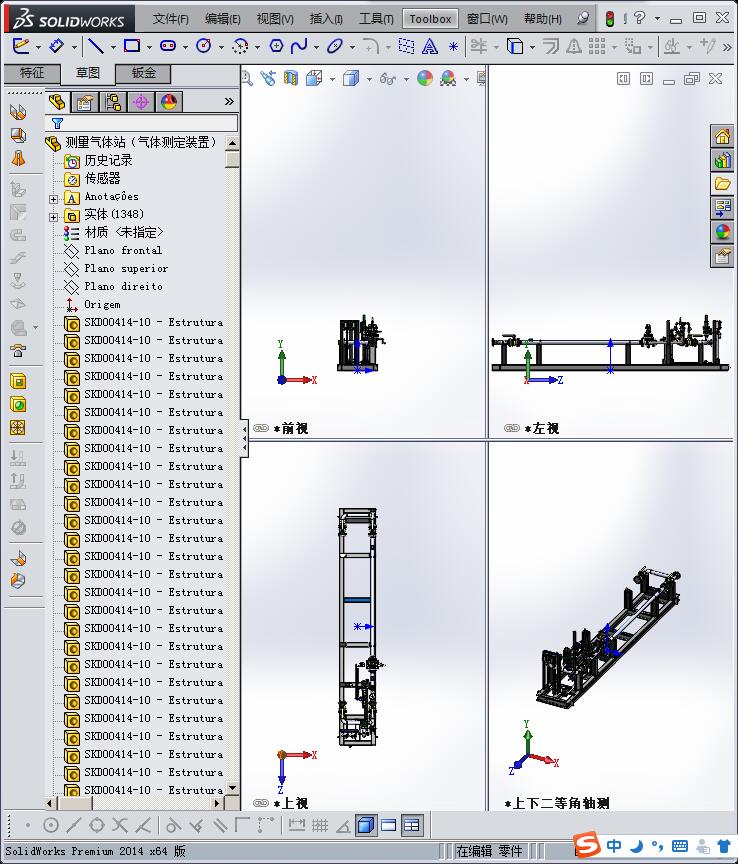This screenshot has height=864, width=738.
Task: Click the tree filter funnel icon
Action: 57,123
